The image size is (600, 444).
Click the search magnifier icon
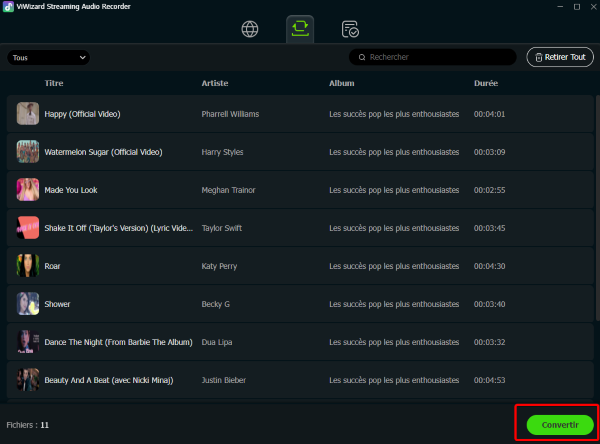[x=359, y=57]
